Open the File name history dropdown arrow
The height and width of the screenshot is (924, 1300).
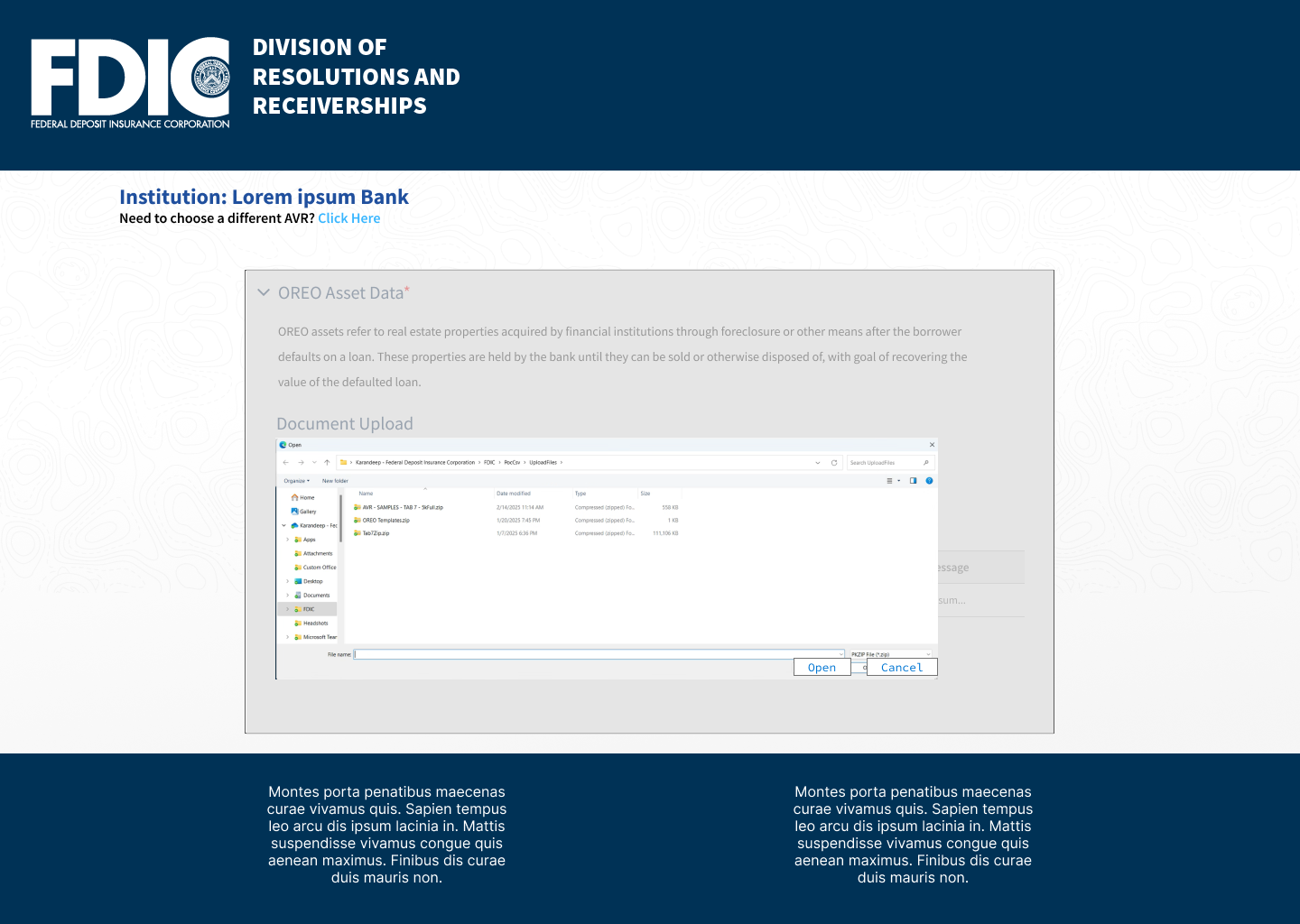(841, 654)
